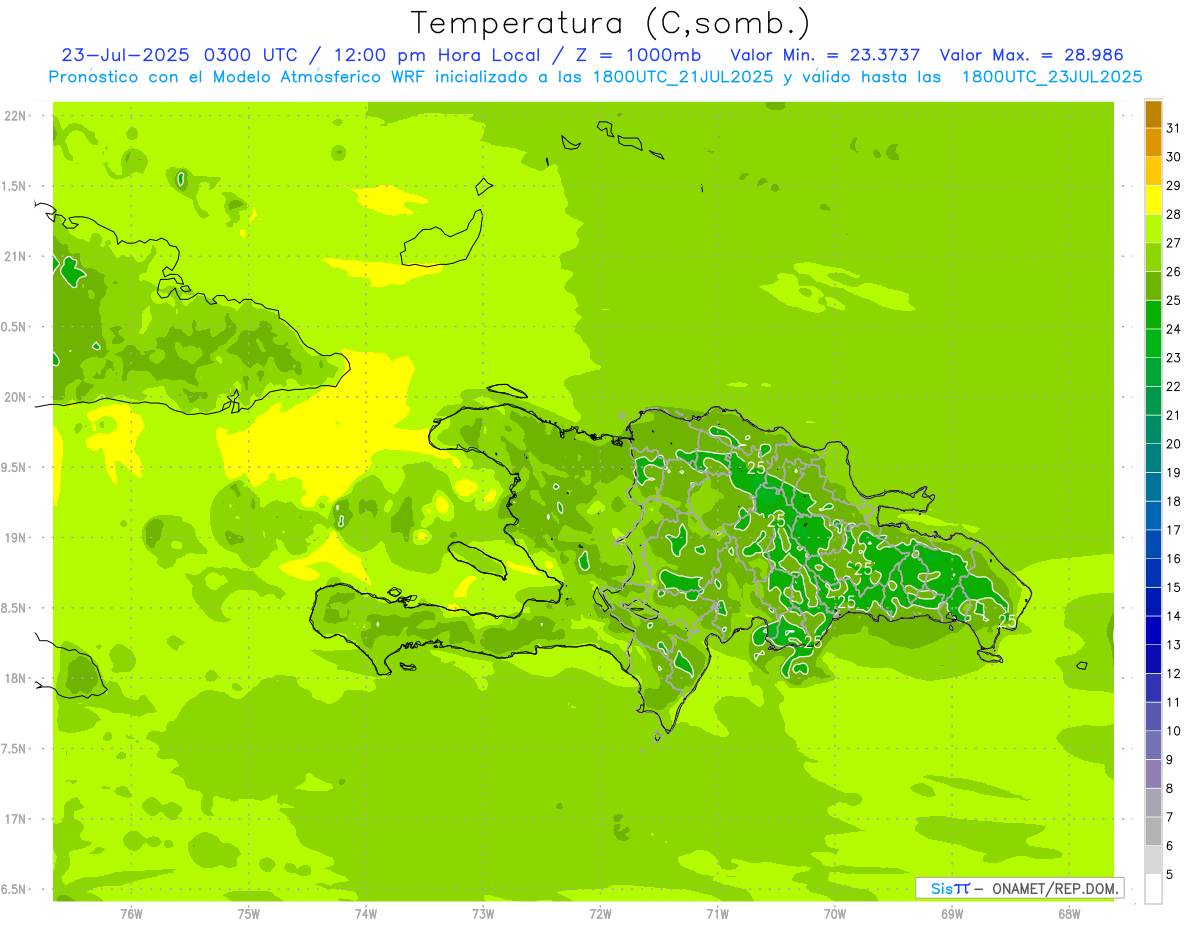Click the '1800UTC_23JUL2025' valid-until time text

[1051, 77]
